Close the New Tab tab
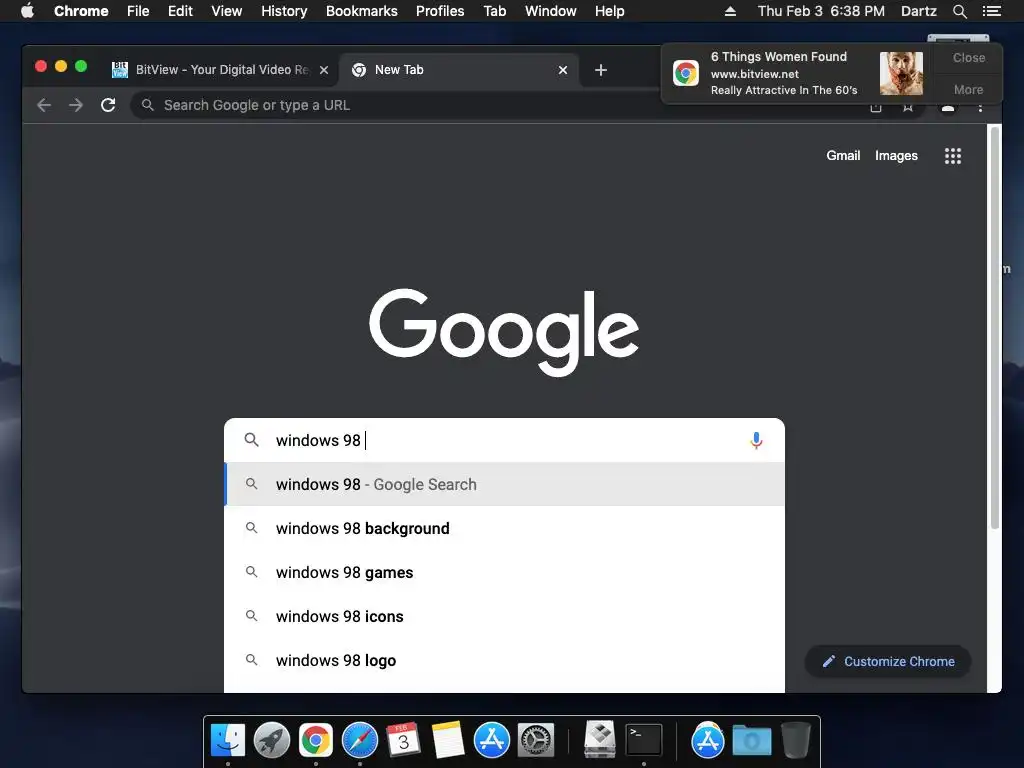The image size is (1024, 768). pyautogui.click(x=562, y=70)
